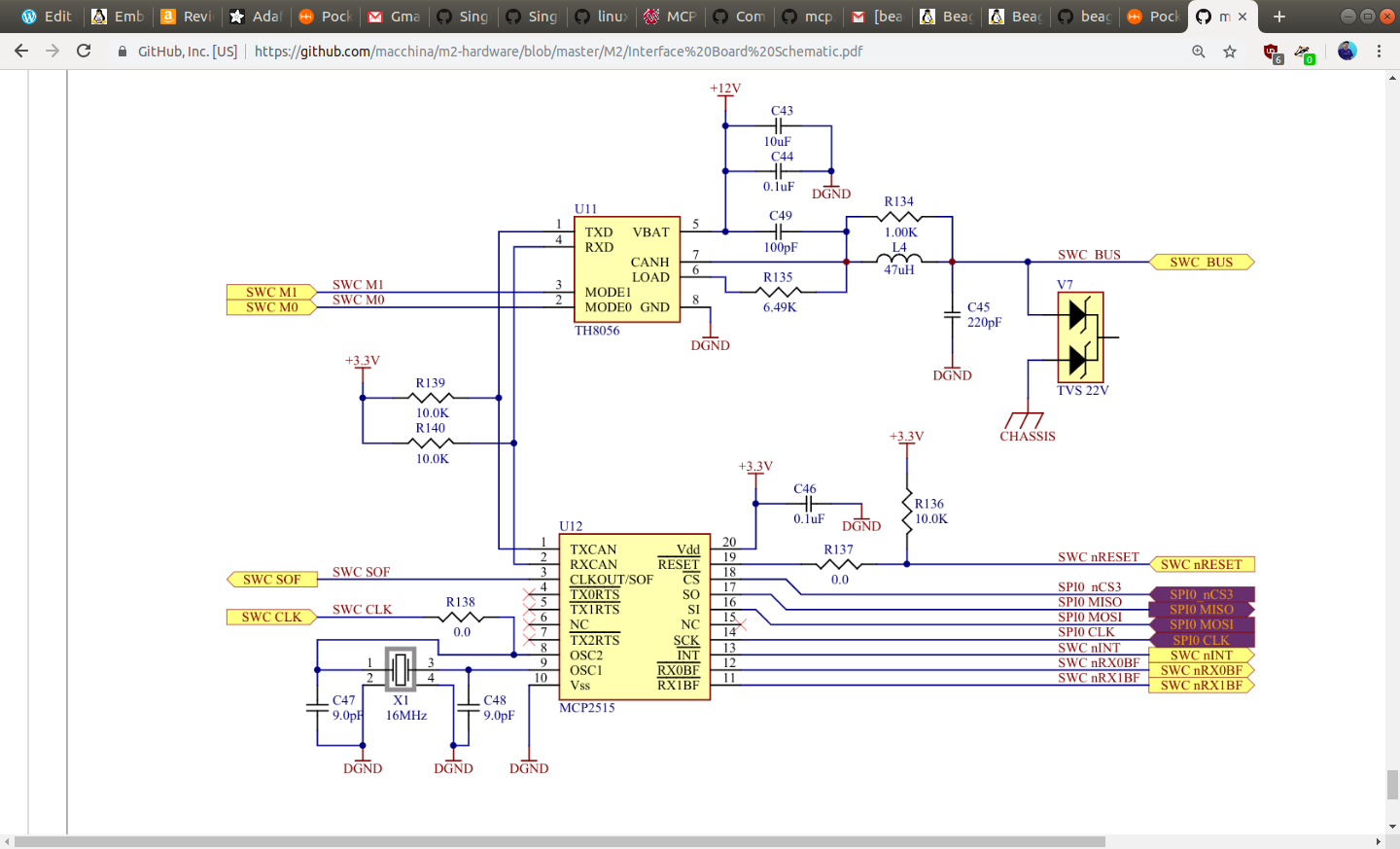1400x849 pixels.
Task: Click the SWC SOF port label
Action: [272, 579]
